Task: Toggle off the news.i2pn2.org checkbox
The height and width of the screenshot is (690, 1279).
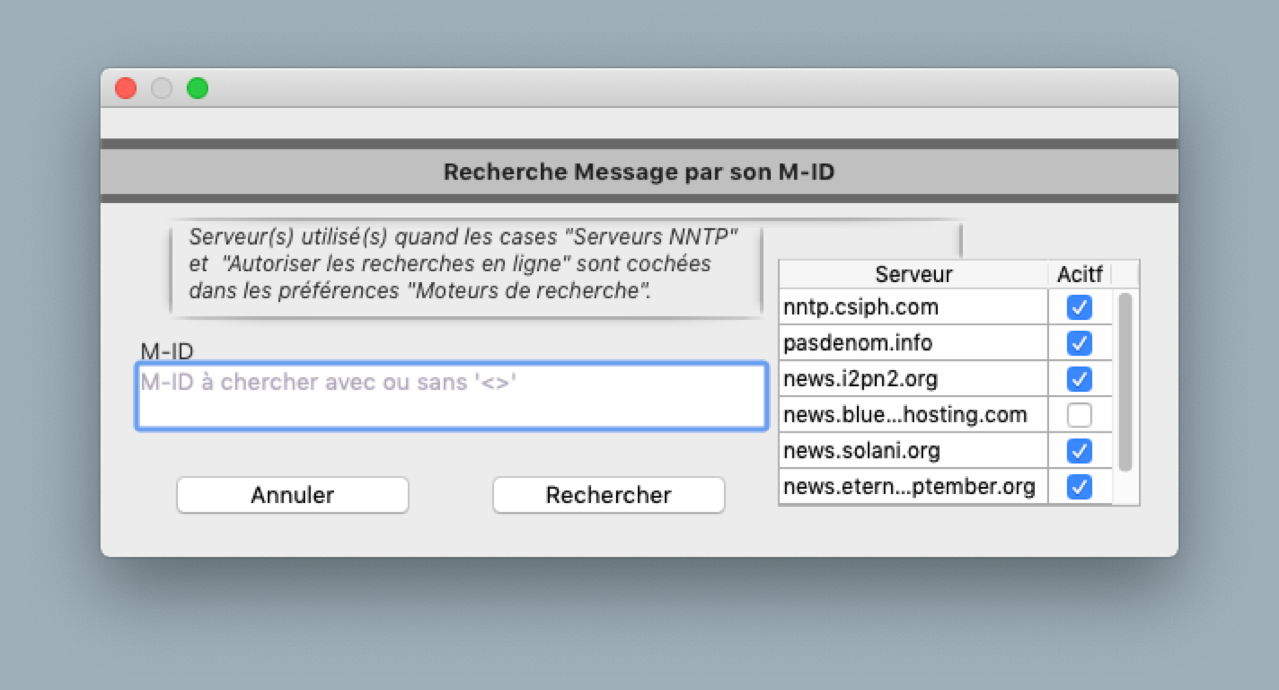Action: [x=1079, y=379]
